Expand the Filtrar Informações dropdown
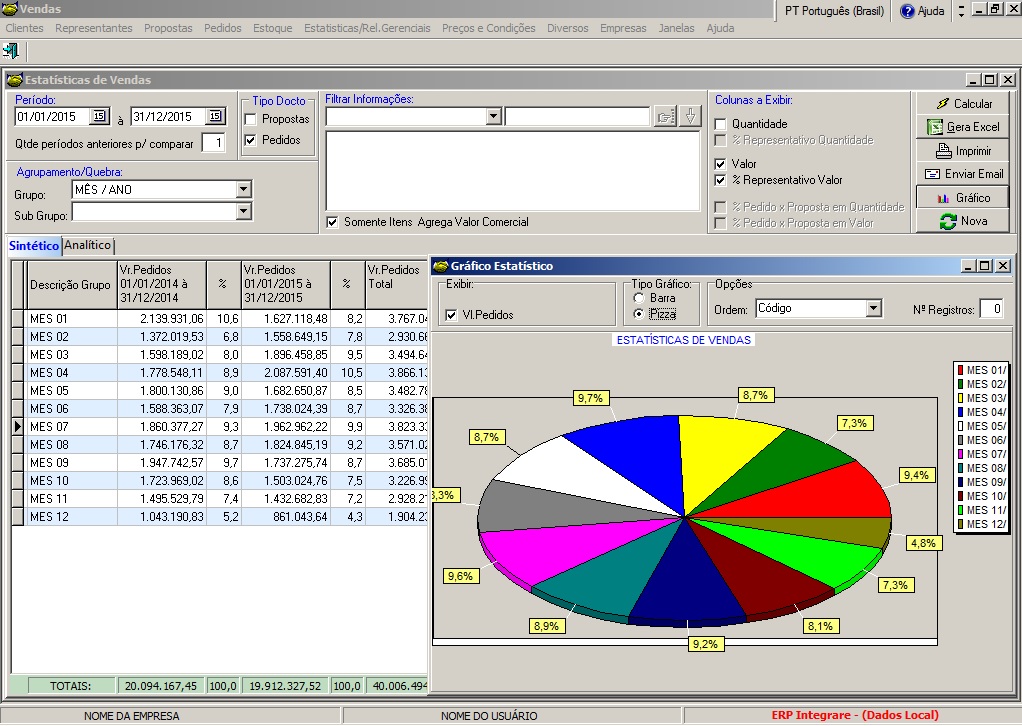1022x726 pixels. click(x=492, y=117)
